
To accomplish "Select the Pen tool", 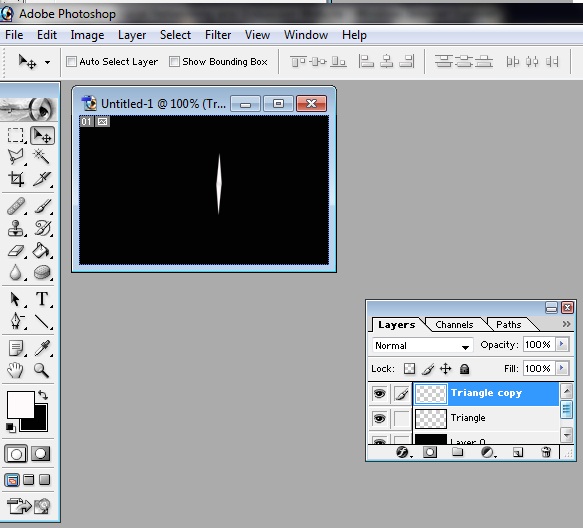I will pyautogui.click(x=16, y=321).
